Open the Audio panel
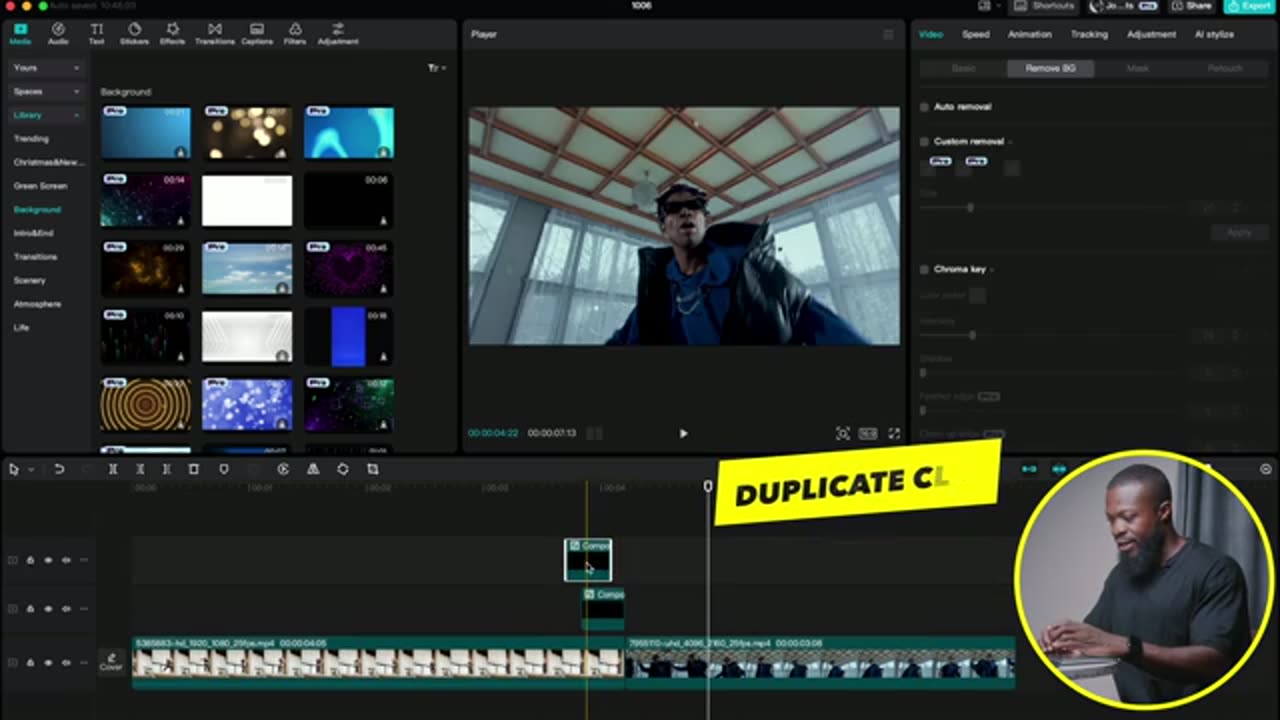Screen dimensions: 1280x720 coord(58,34)
